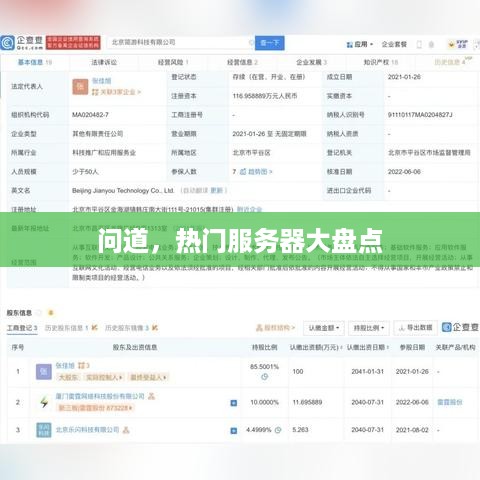
Task: Open 北京乐闪科技有限公司 link
Action: click(87, 430)
